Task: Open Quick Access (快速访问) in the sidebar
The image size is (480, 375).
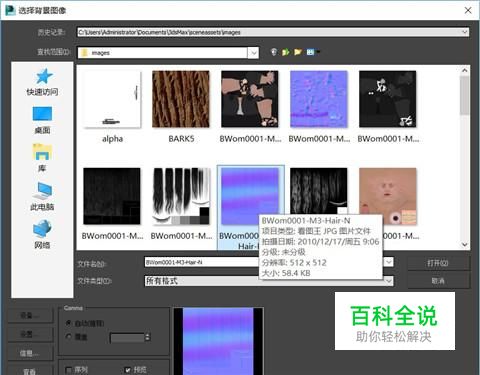Action: click(x=42, y=82)
